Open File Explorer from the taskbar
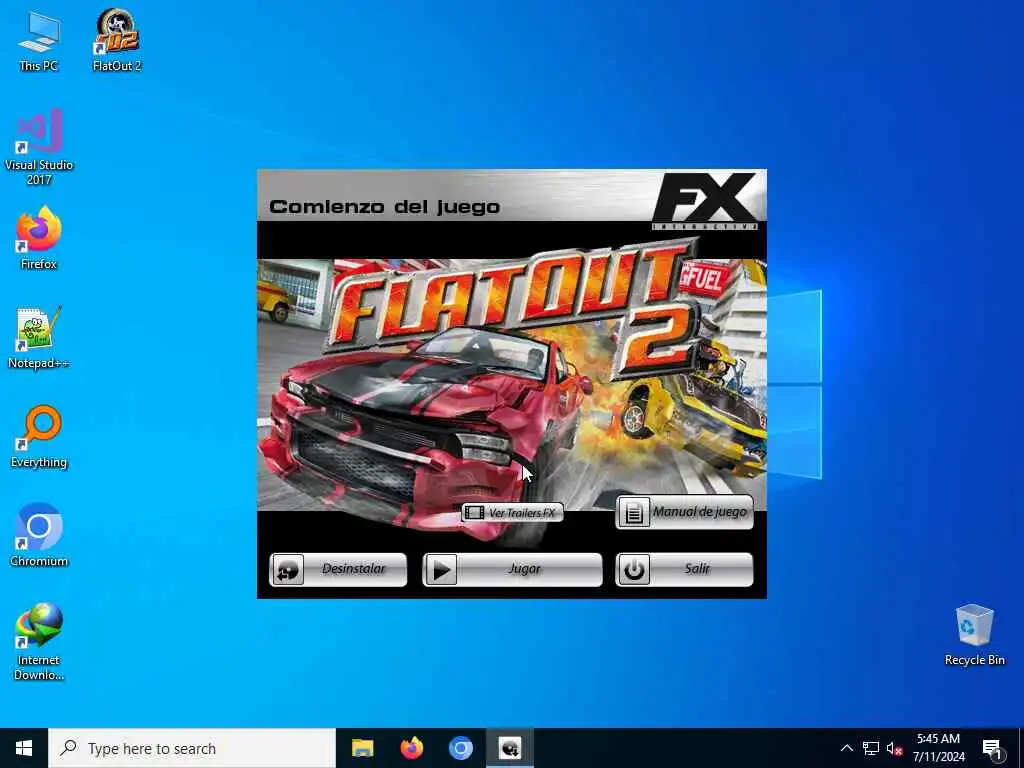 pyautogui.click(x=362, y=748)
